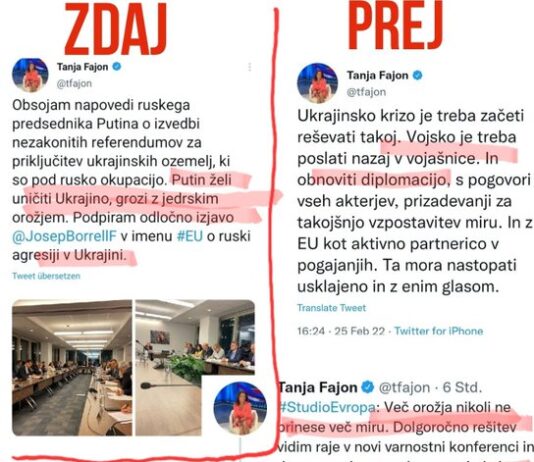Open the three-dot more menu on left tweet

tap(250, 67)
